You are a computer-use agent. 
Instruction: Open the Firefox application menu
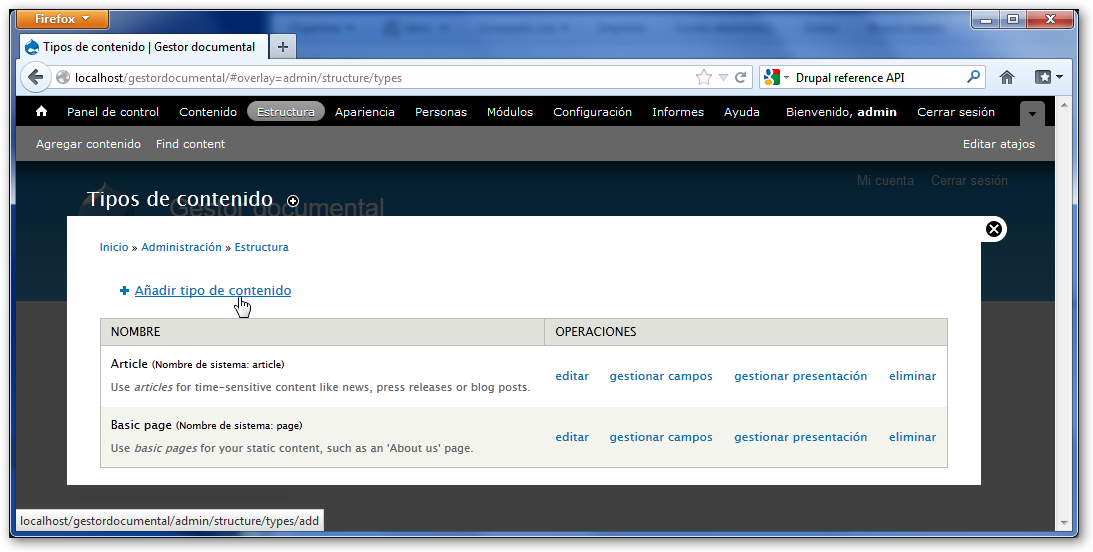63,19
